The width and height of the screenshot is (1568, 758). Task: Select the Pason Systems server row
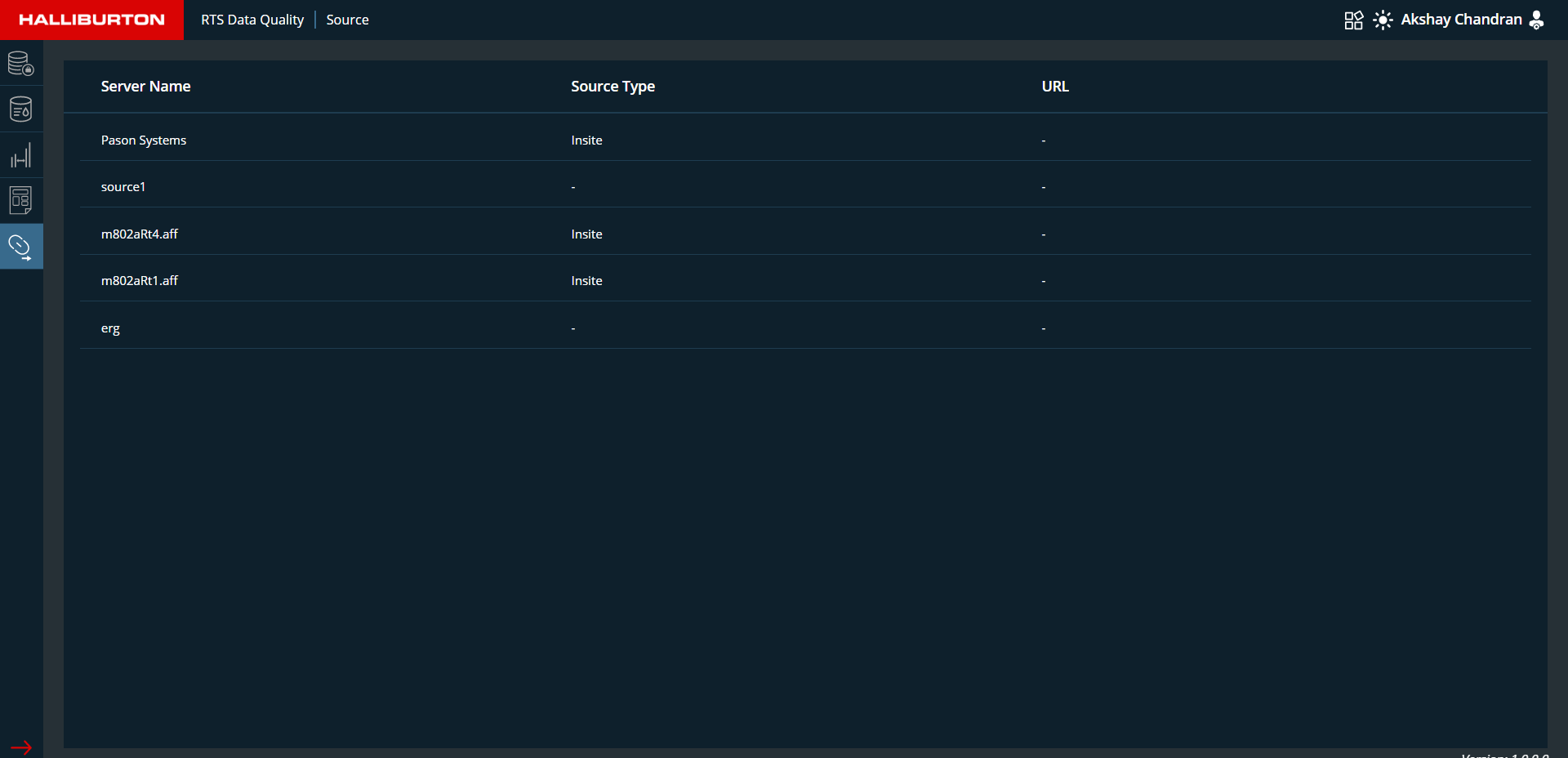[x=144, y=140]
